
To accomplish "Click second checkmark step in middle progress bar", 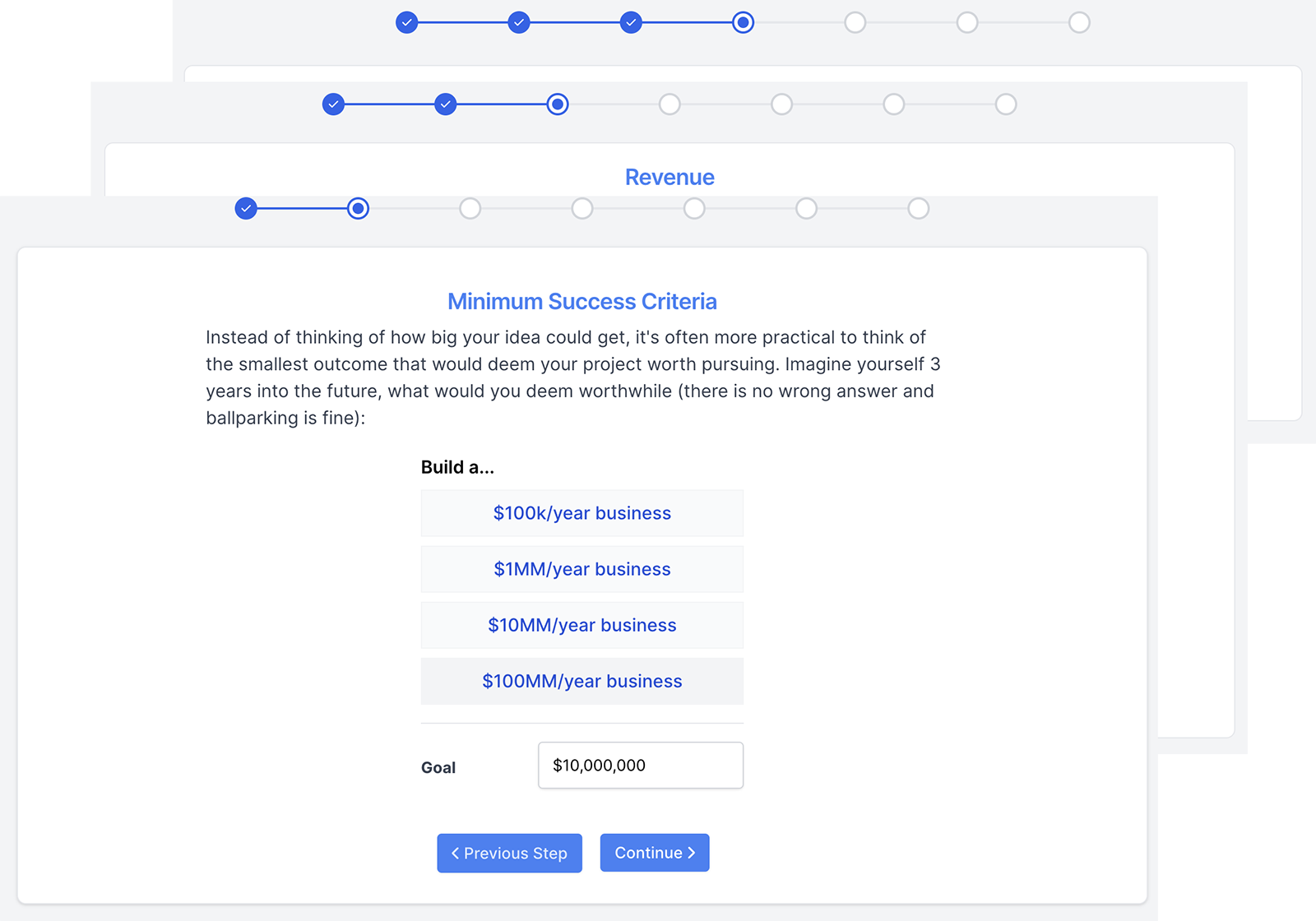I will (445, 104).
